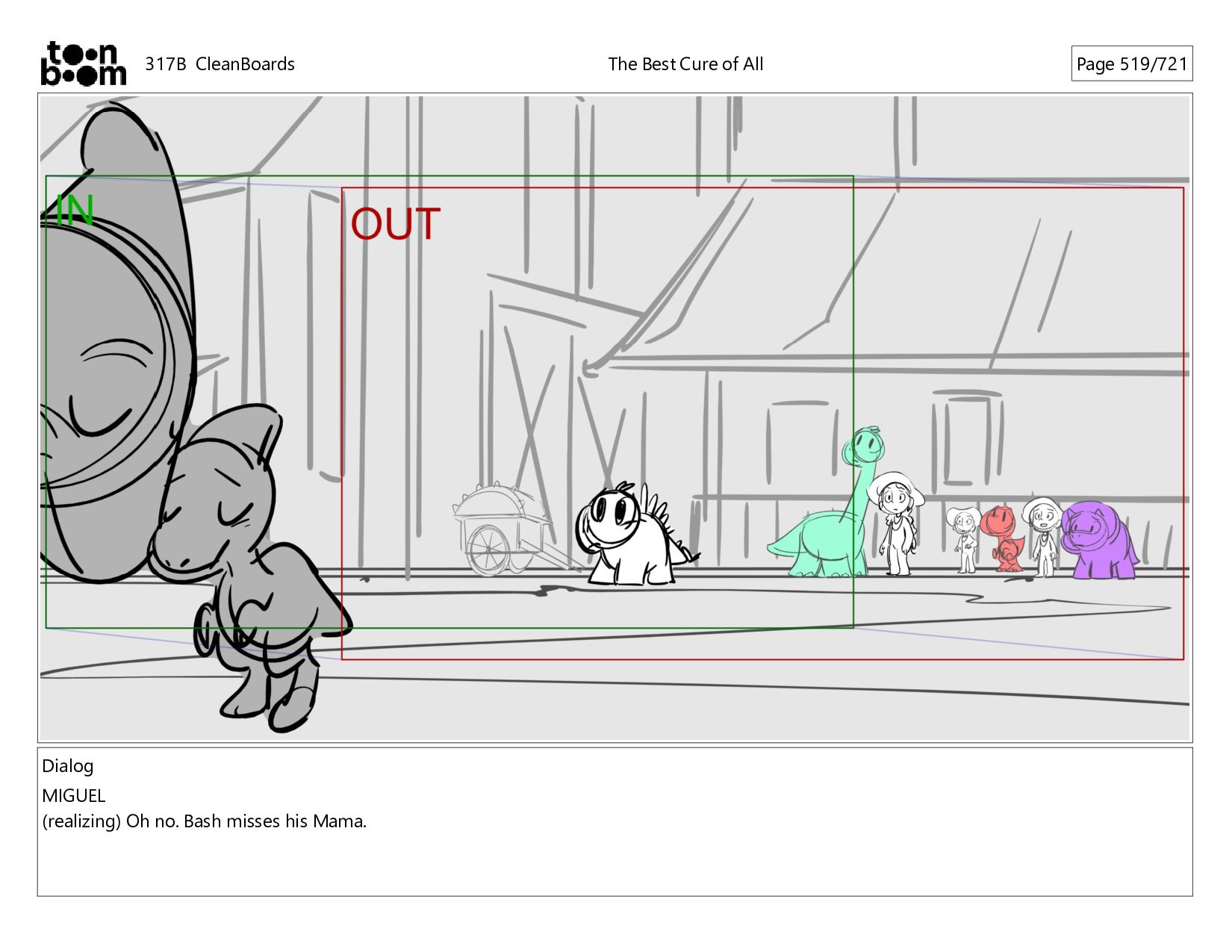
Task: Select the "317B CleanBoards" header text
Action: coord(220,64)
